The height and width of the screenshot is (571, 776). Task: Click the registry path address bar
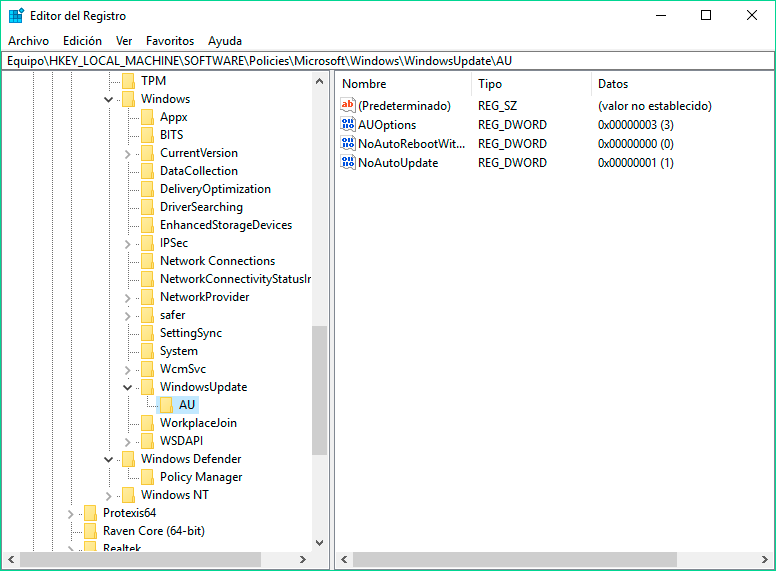(388, 61)
